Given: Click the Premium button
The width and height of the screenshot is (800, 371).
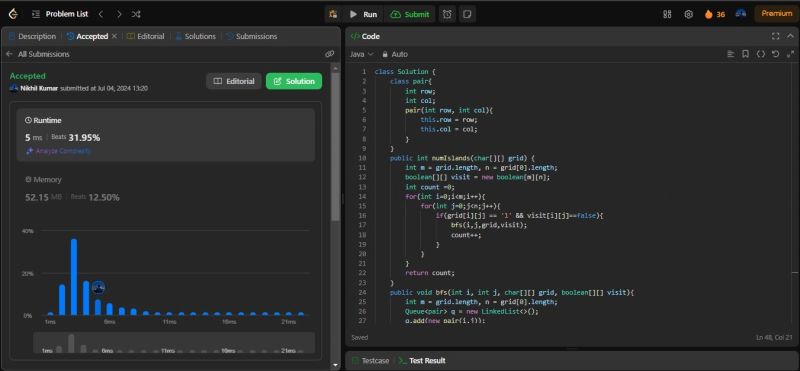Looking at the screenshot, I should click(x=777, y=14).
